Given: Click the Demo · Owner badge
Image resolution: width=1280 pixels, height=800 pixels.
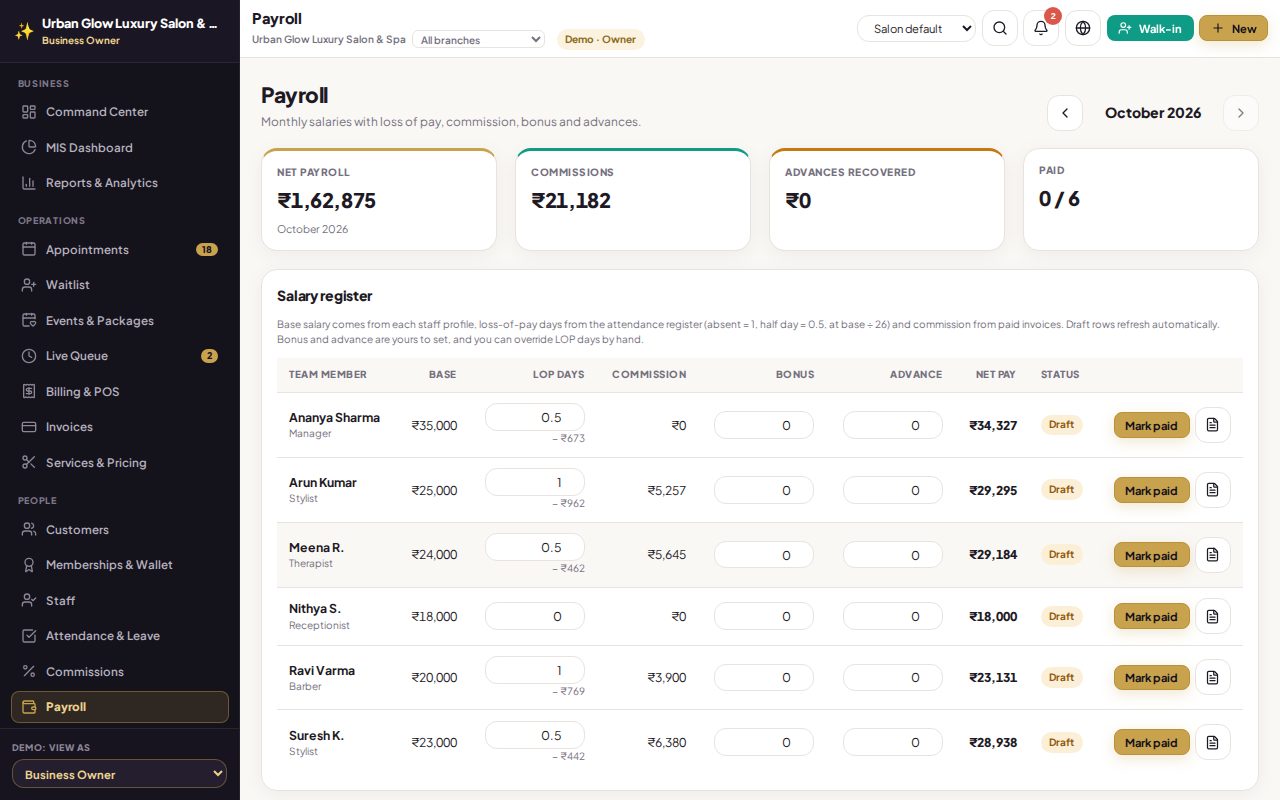Looking at the screenshot, I should click(600, 40).
